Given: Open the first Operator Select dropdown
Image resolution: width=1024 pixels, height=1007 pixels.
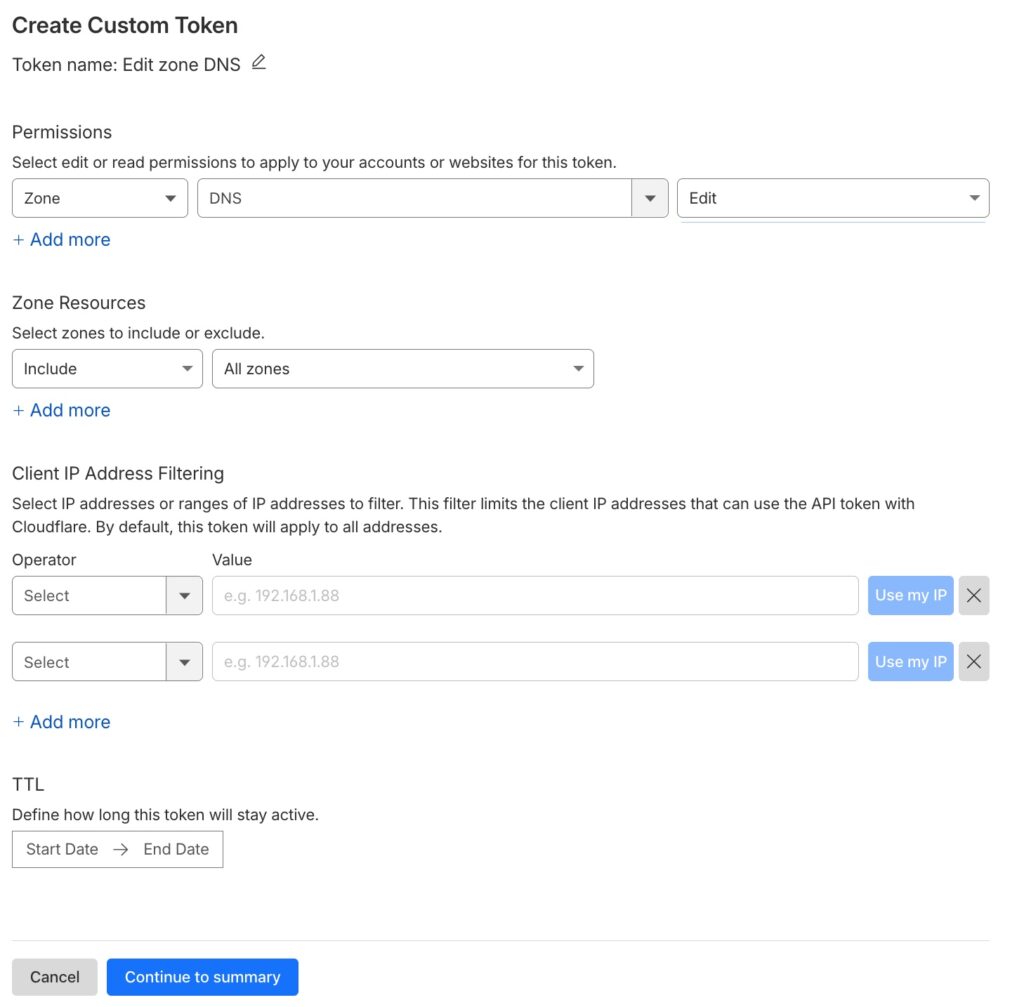Looking at the screenshot, I should [107, 596].
